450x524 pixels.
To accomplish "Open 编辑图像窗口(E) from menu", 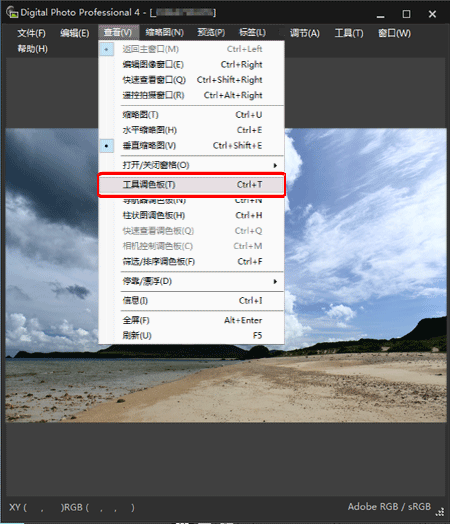I will pos(191,64).
